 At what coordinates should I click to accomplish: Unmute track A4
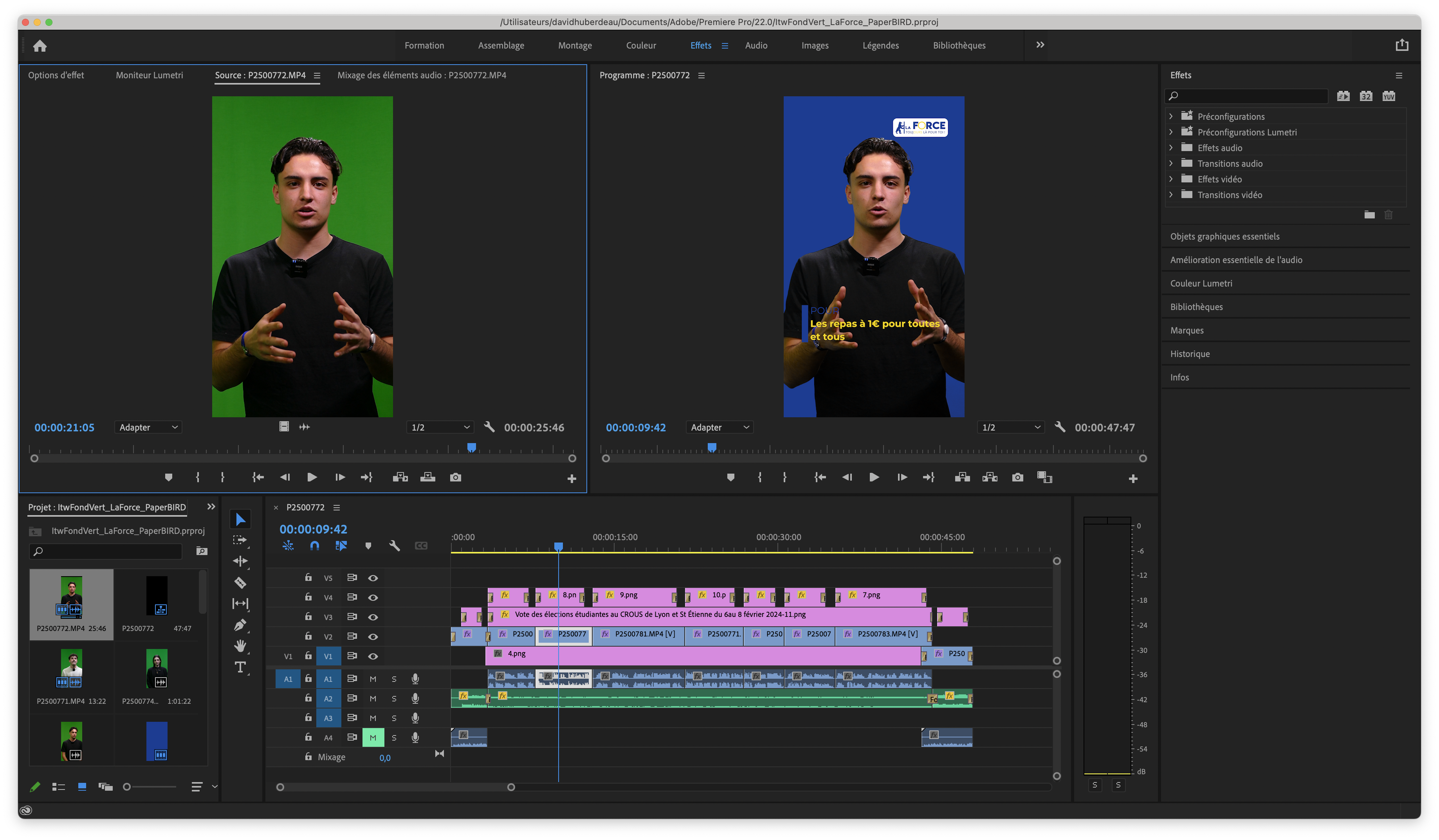(x=373, y=738)
